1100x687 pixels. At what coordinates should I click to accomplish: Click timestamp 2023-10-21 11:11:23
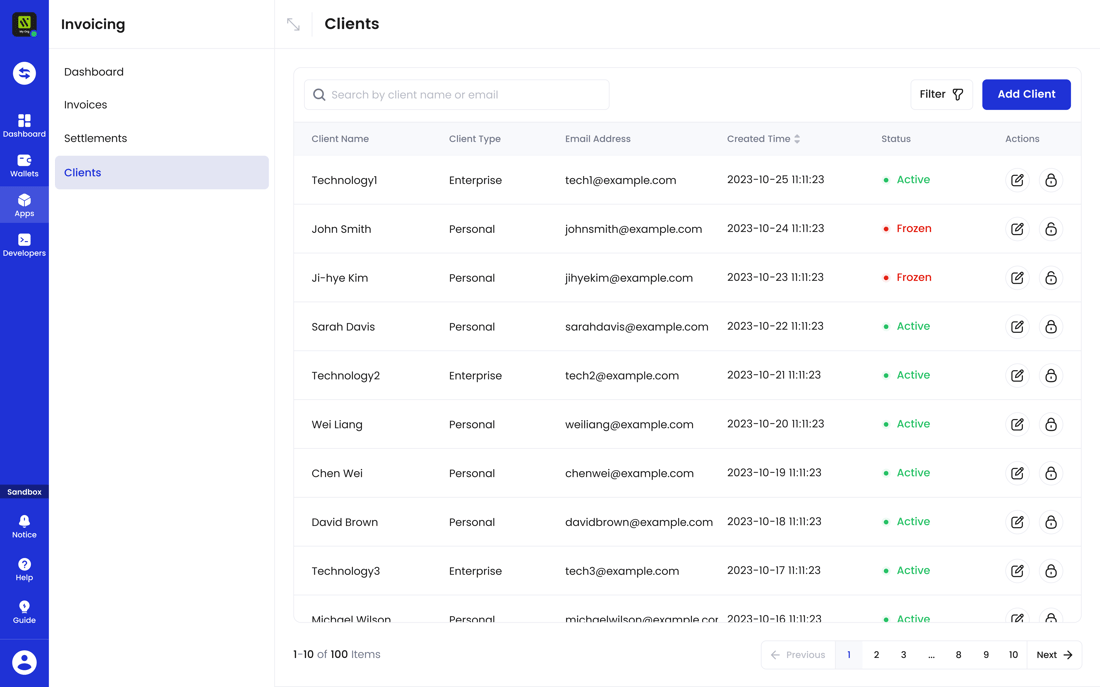(x=774, y=375)
